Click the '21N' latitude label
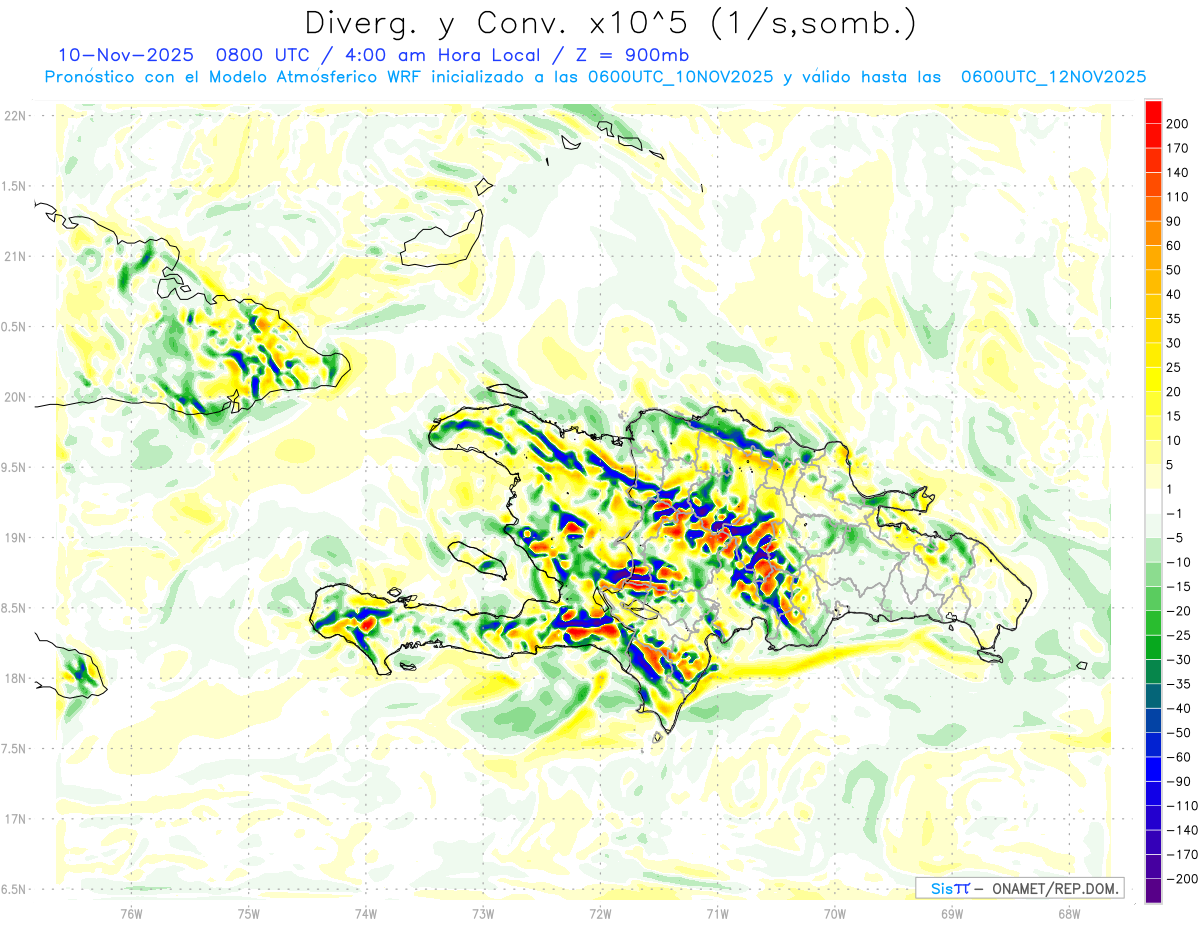The image size is (1200, 927). (x=15, y=257)
